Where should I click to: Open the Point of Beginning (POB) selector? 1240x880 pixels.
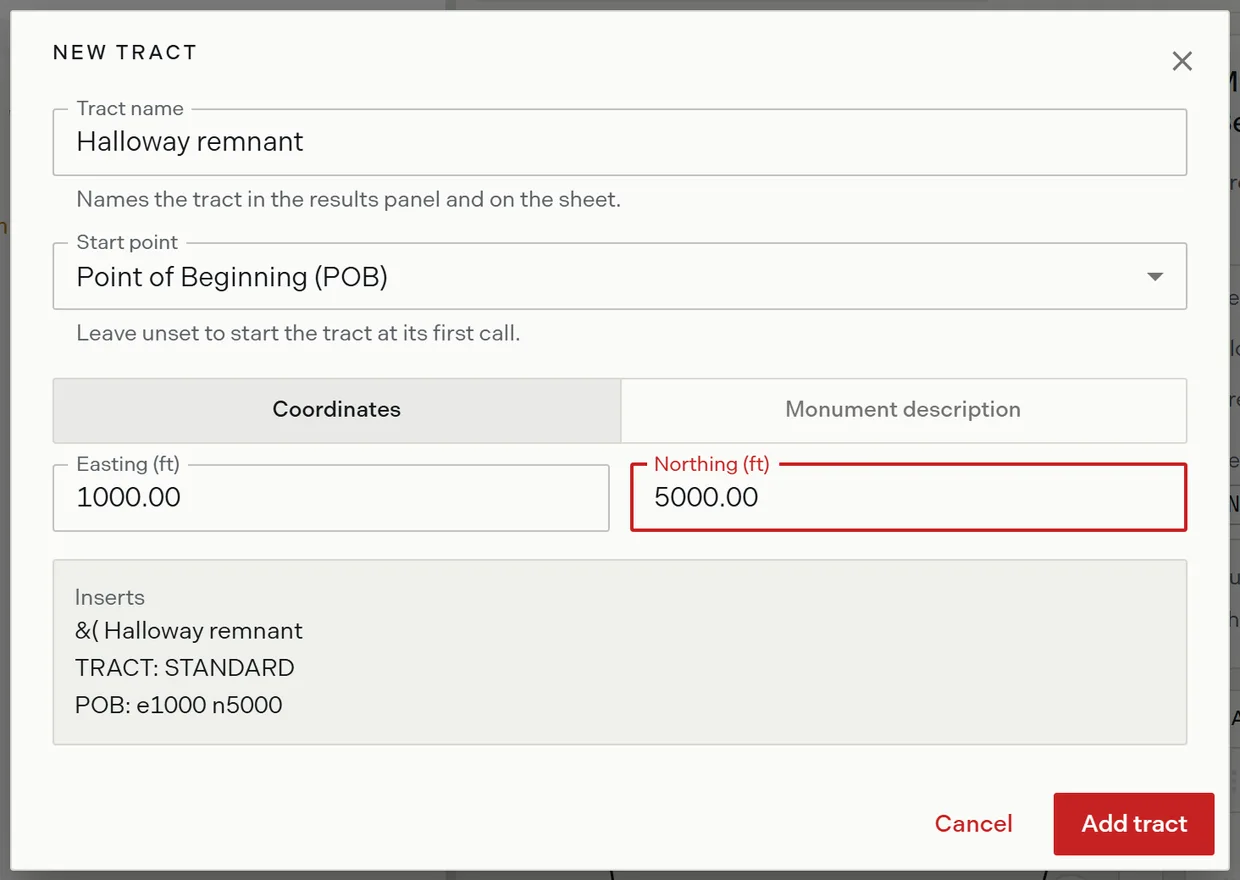pyautogui.click(x=619, y=276)
